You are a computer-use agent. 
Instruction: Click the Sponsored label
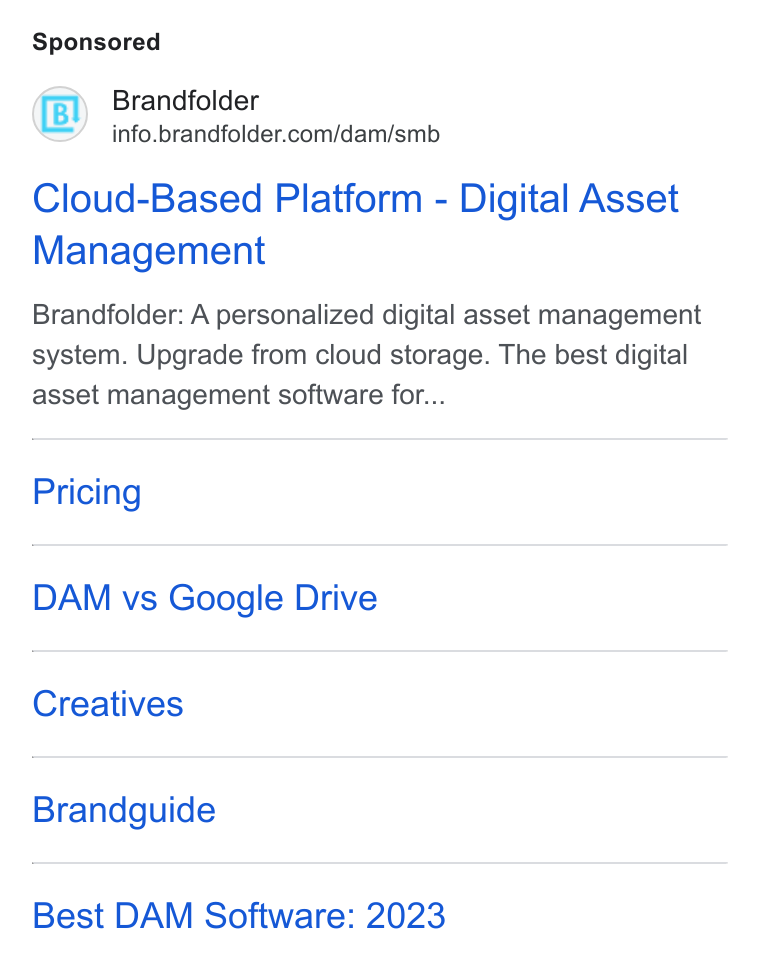pos(96,42)
